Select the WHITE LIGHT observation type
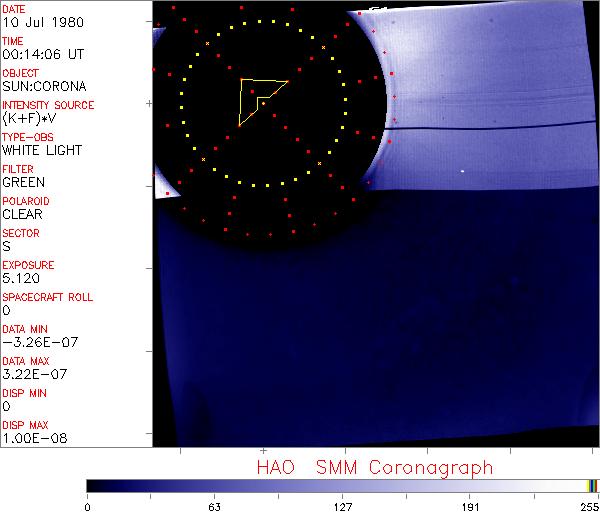 coord(42,150)
